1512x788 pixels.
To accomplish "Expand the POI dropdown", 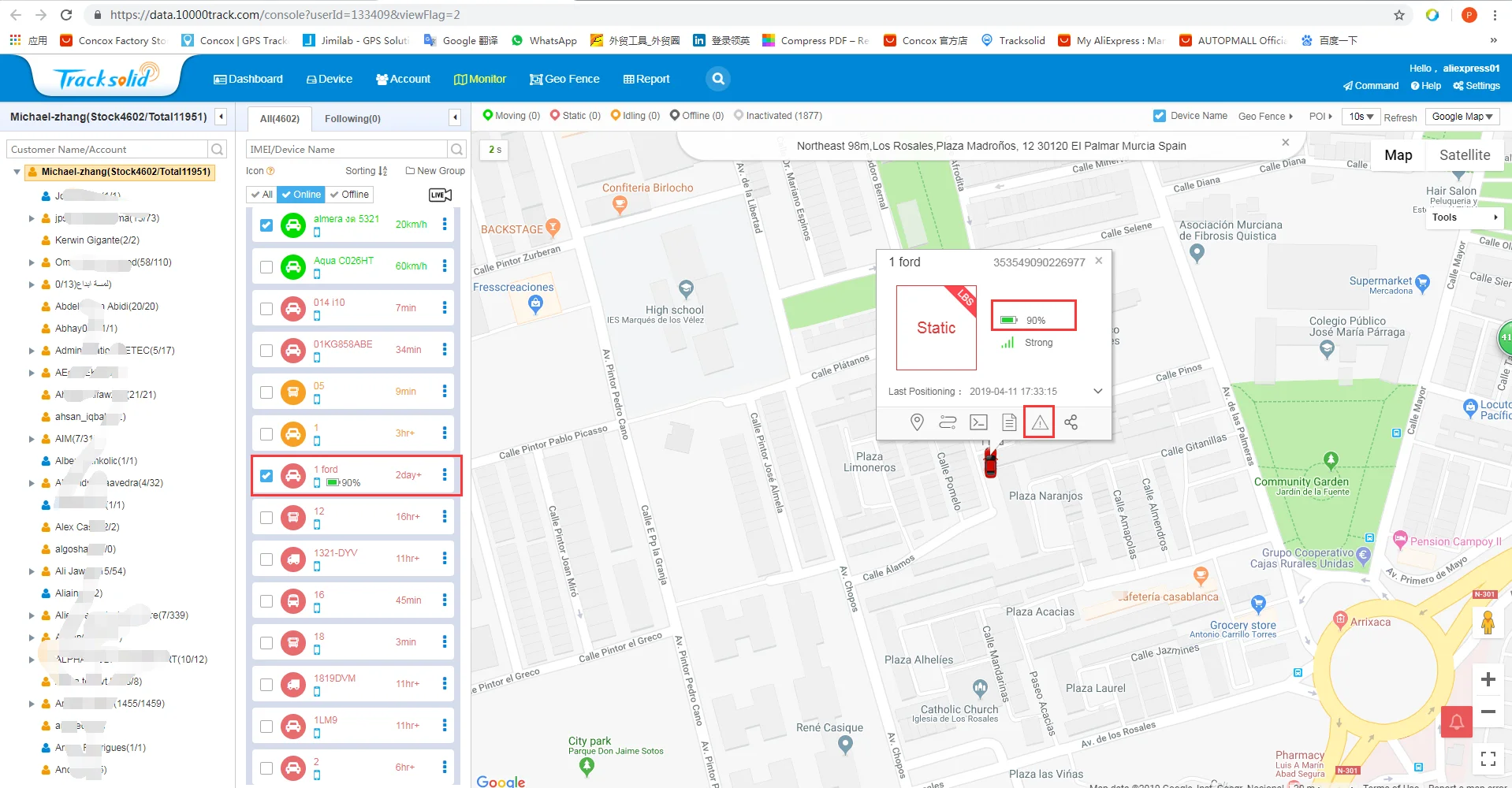I will 1321,117.
